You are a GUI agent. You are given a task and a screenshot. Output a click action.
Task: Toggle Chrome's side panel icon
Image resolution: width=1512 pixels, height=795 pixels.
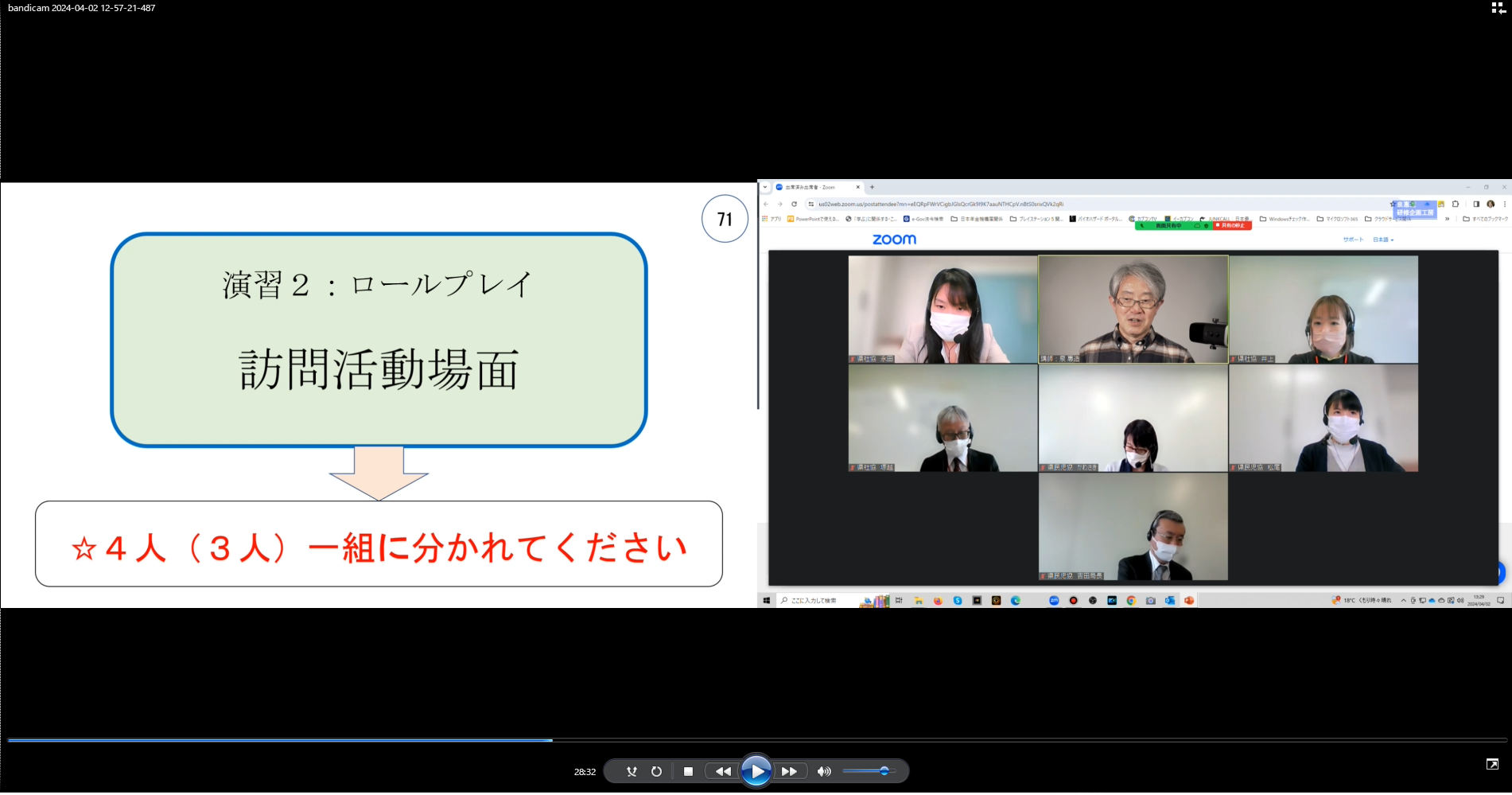click(1476, 204)
